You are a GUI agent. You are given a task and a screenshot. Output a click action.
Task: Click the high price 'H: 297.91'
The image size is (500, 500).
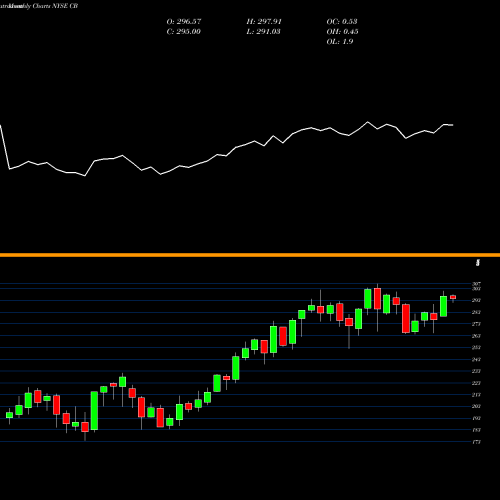coord(264,22)
